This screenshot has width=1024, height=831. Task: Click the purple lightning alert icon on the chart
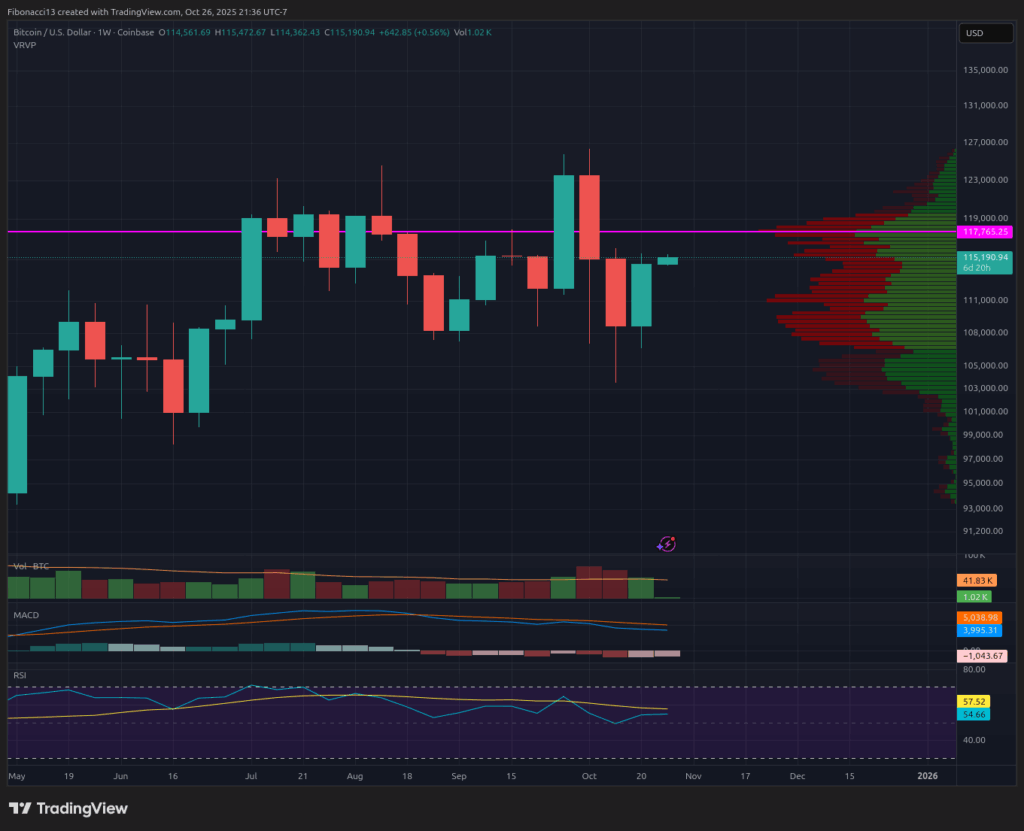pyautogui.click(x=667, y=544)
